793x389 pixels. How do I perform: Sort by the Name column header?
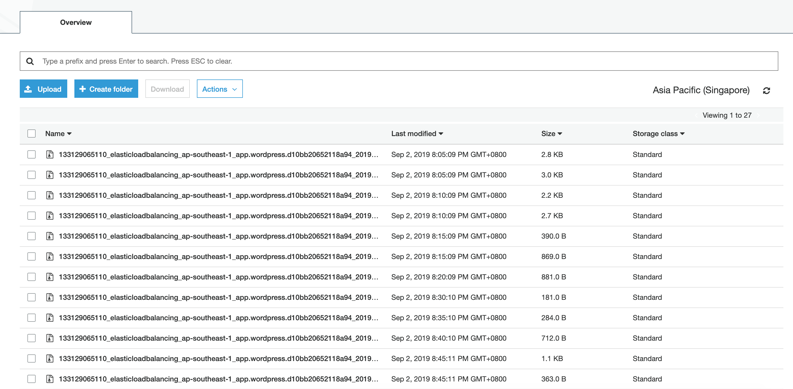(x=58, y=134)
